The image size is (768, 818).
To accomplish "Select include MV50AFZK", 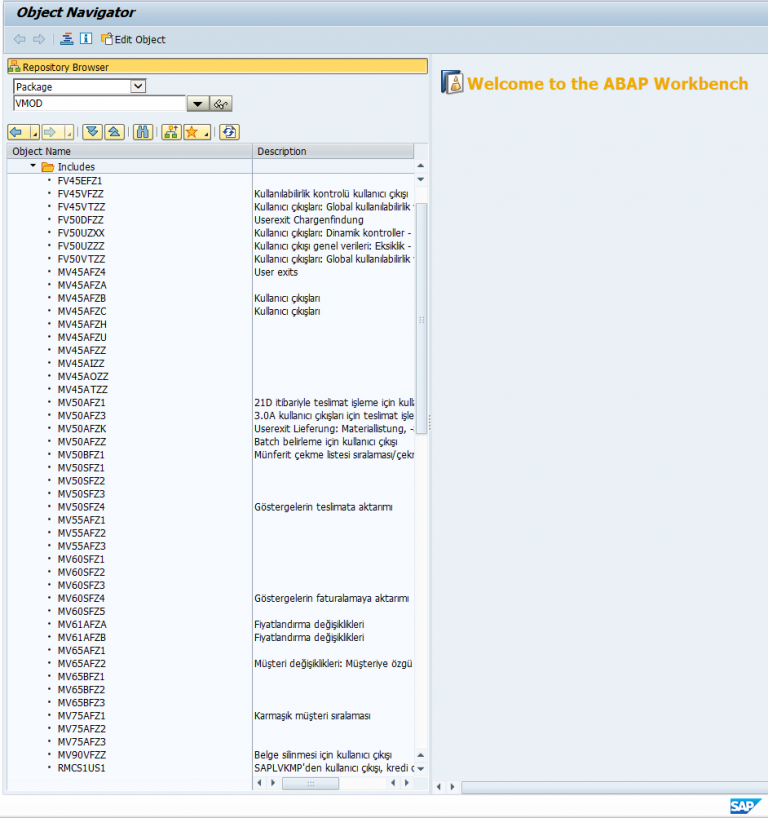I will [82, 429].
